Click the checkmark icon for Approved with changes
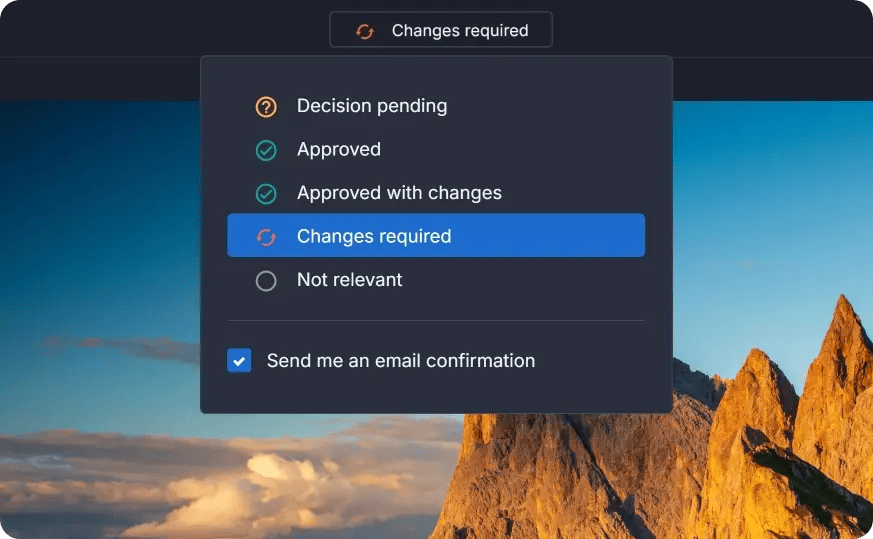The height and width of the screenshot is (539, 873). pyautogui.click(x=266, y=193)
